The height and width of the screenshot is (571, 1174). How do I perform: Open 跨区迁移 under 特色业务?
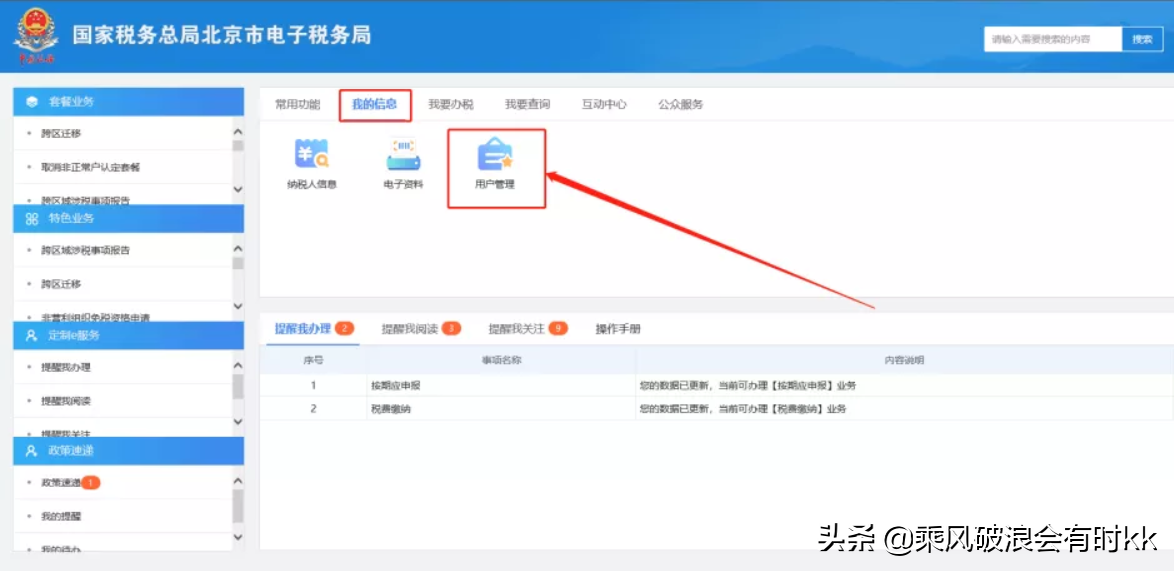[x=61, y=284]
